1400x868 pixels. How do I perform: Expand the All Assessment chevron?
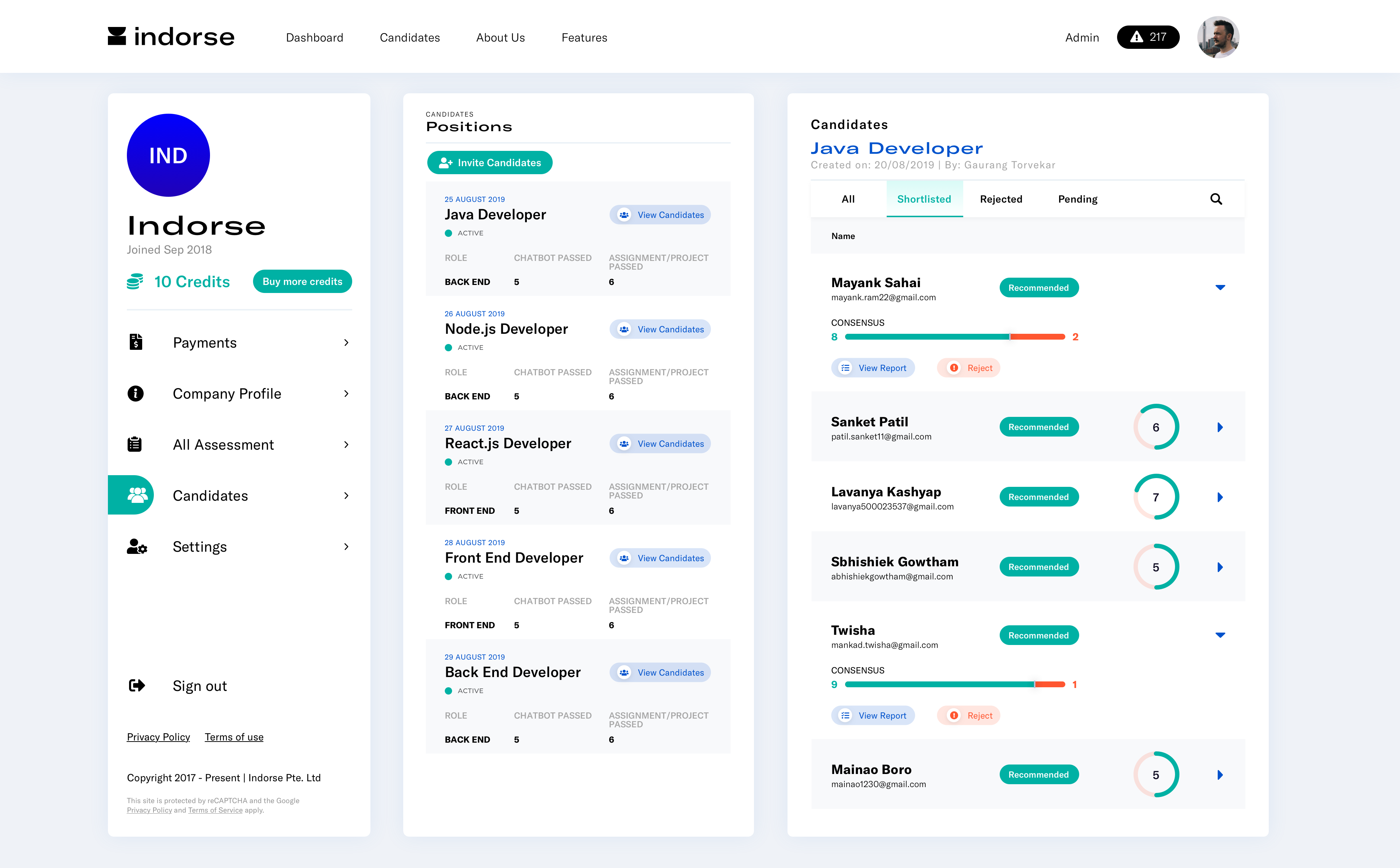(x=346, y=445)
